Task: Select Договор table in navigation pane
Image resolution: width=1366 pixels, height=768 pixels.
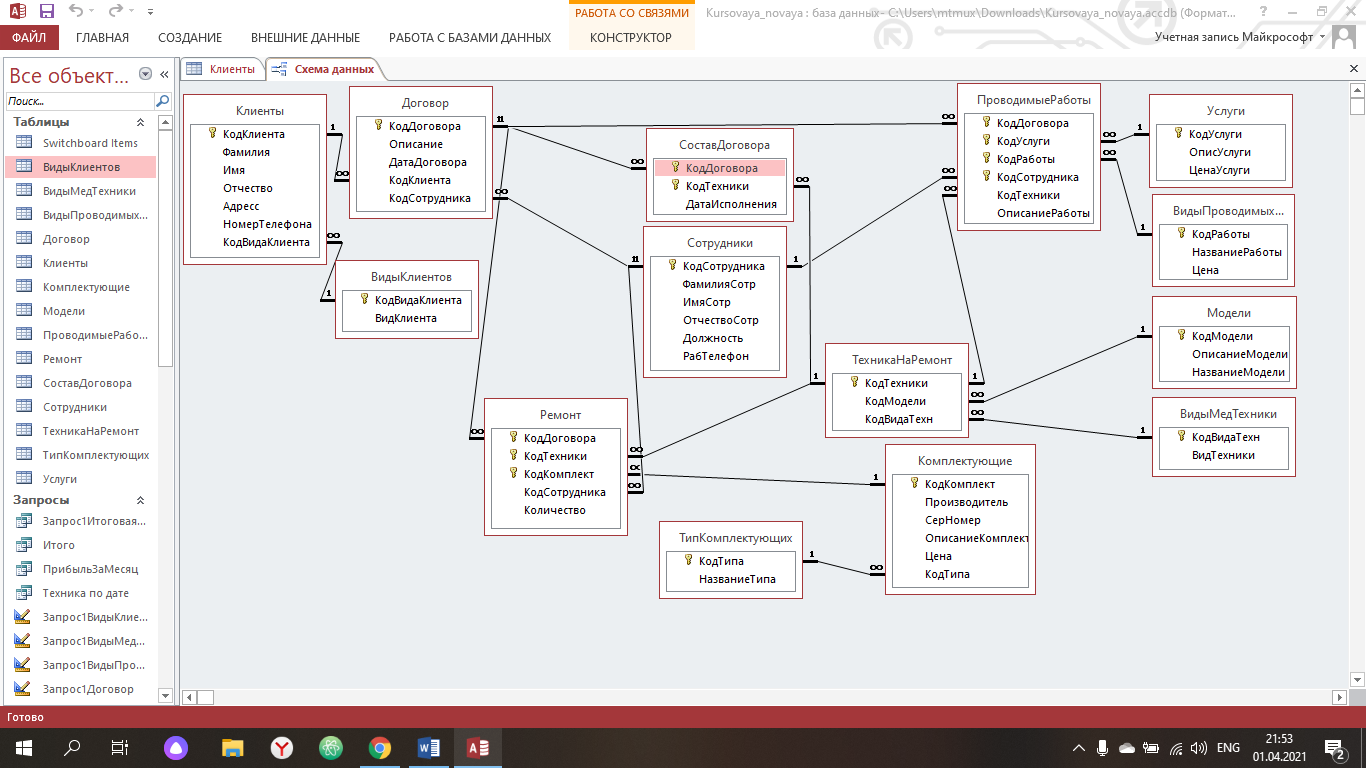Action: tap(80, 239)
